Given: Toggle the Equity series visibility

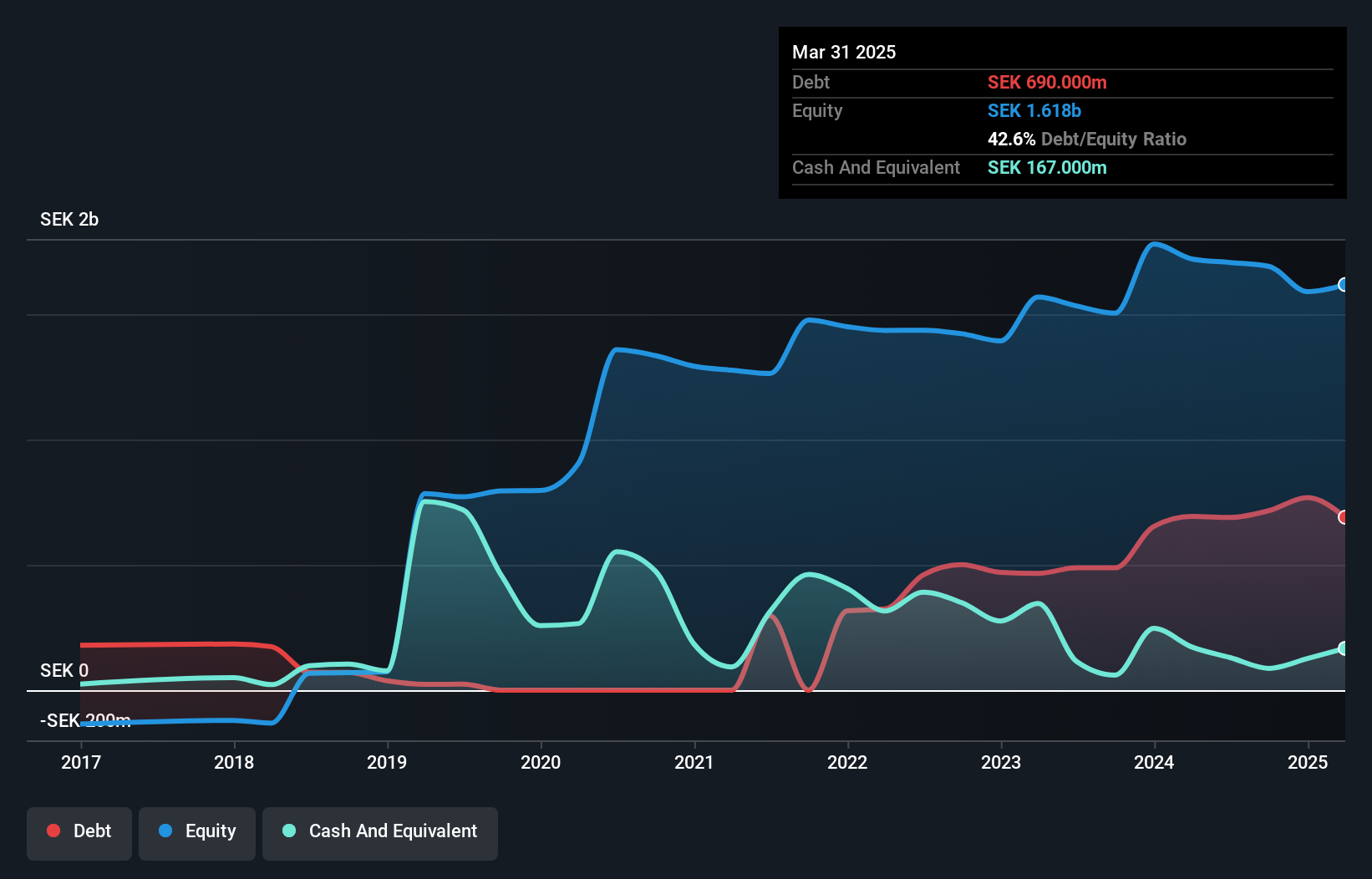Looking at the screenshot, I should (196, 832).
